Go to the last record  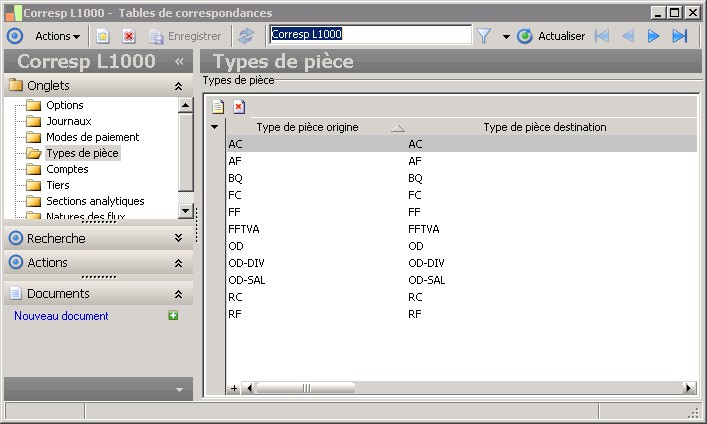679,36
